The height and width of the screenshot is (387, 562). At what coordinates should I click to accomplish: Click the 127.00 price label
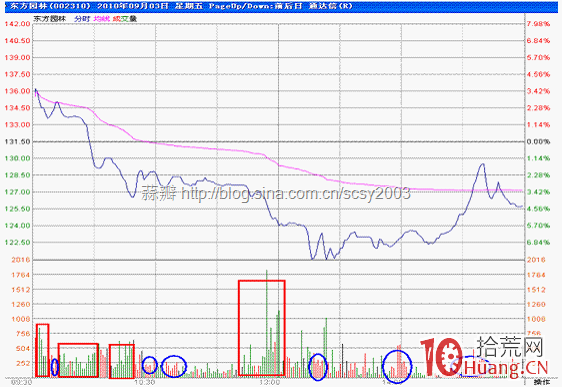pyautogui.click(x=17, y=192)
